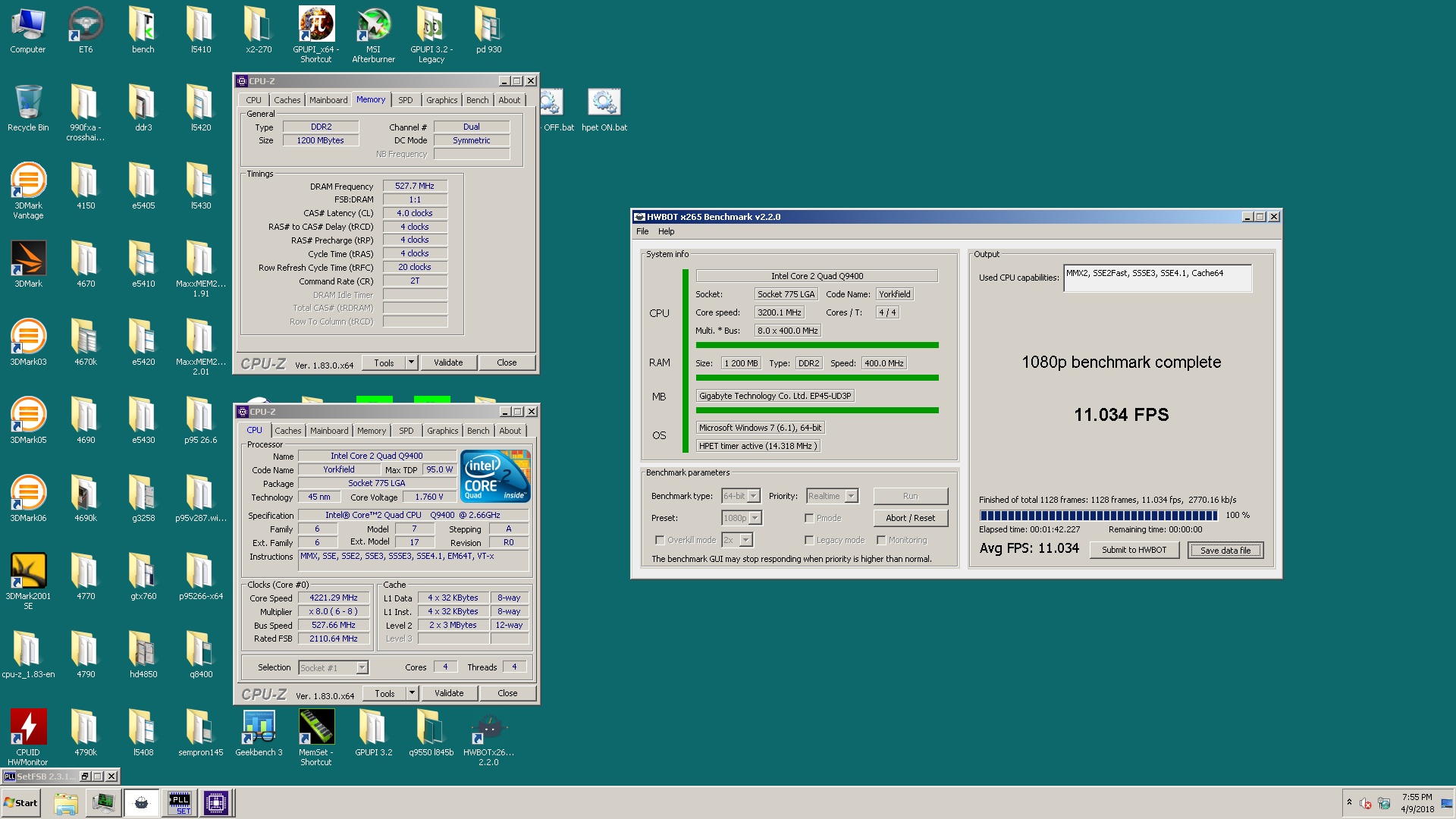1456x819 pixels.
Task: Click the Intel Core 2 logo image
Action: click(496, 476)
